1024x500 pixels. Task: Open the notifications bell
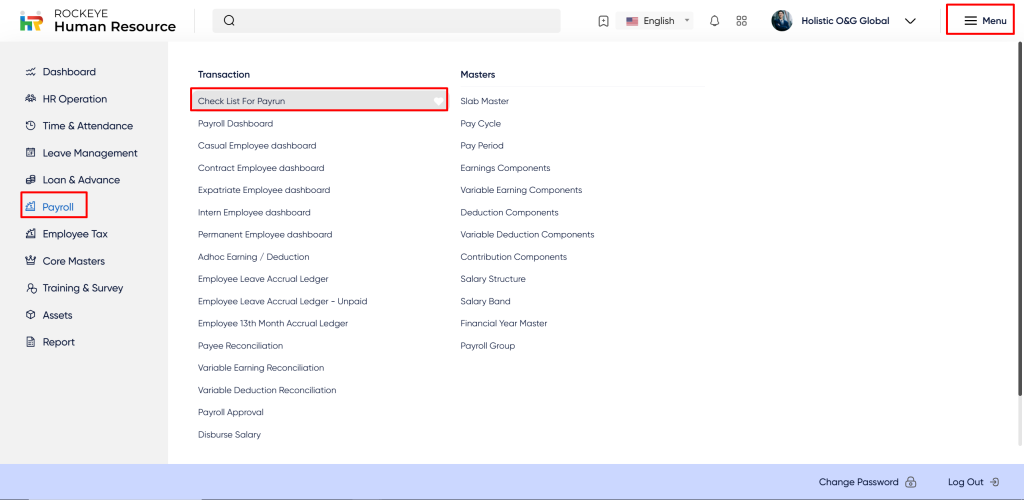pyautogui.click(x=714, y=21)
